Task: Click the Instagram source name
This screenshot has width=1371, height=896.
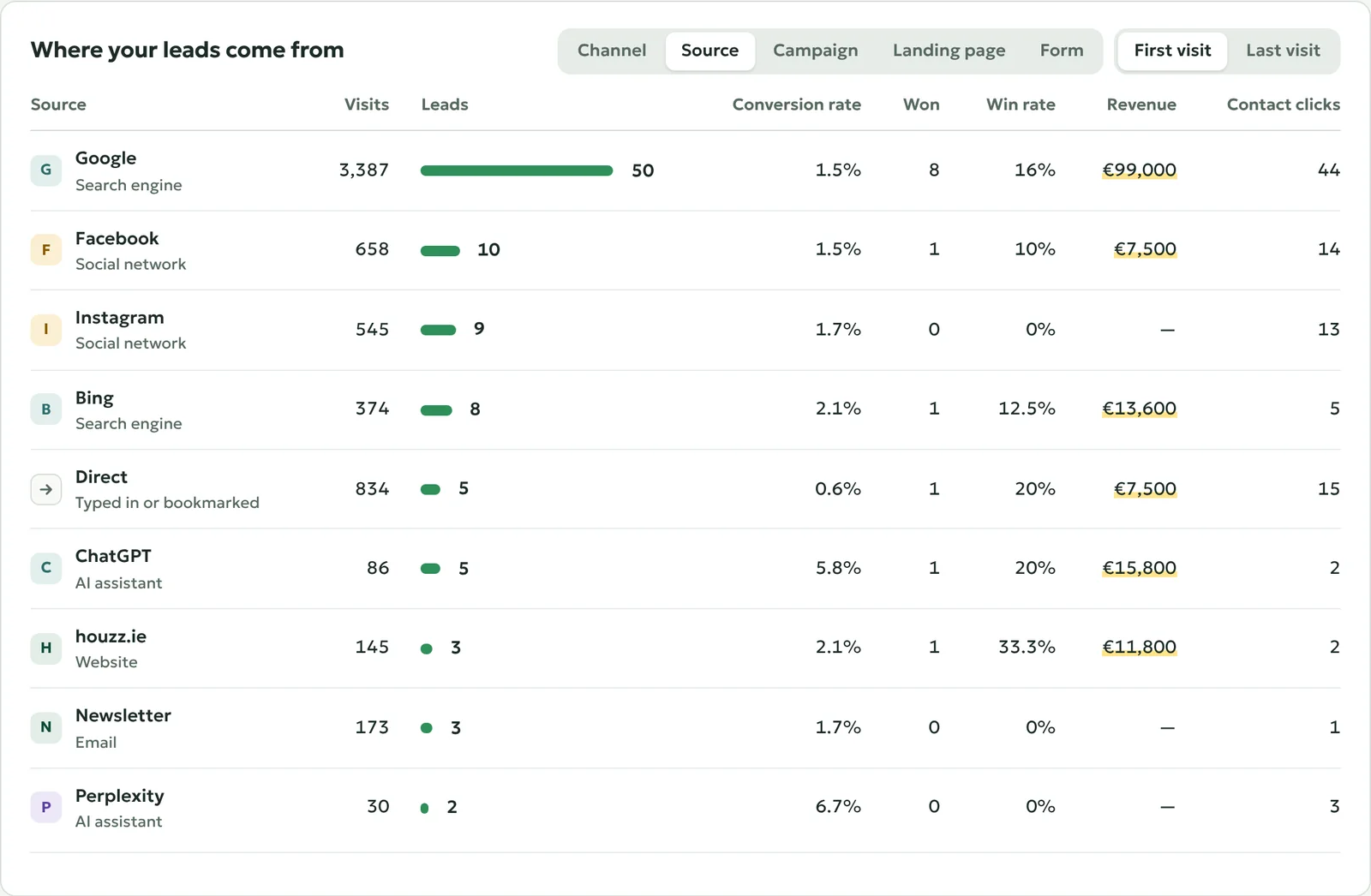Action: tap(119, 318)
